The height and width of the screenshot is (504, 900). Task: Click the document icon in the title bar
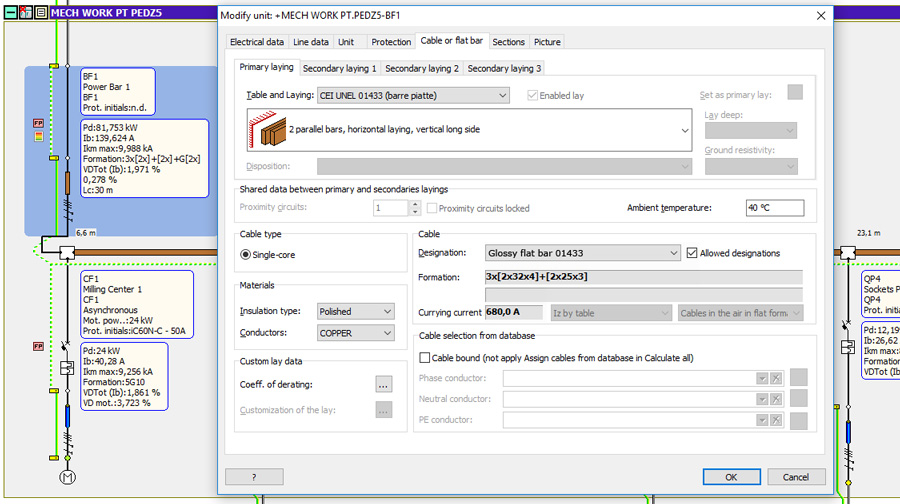pyautogui.click(x=40, y=12)
